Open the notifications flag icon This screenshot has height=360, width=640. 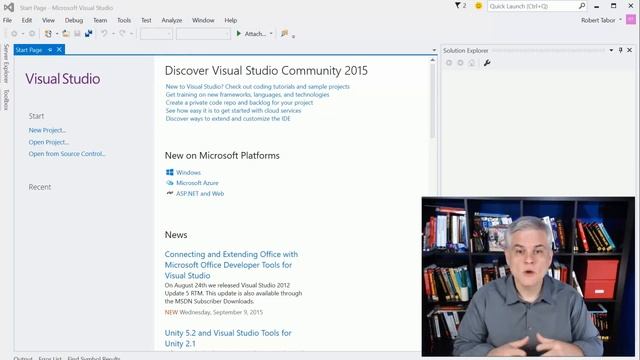pos(458,6)
